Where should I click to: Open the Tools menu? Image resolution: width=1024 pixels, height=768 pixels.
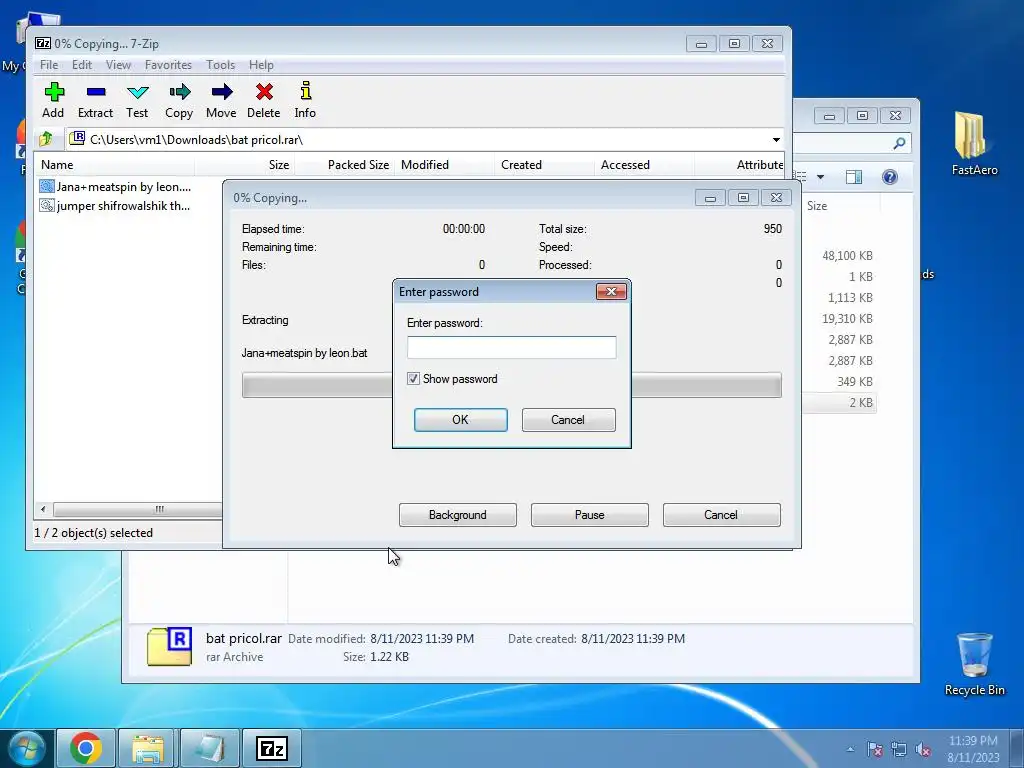pyautogui.click(x=221, y=65)
